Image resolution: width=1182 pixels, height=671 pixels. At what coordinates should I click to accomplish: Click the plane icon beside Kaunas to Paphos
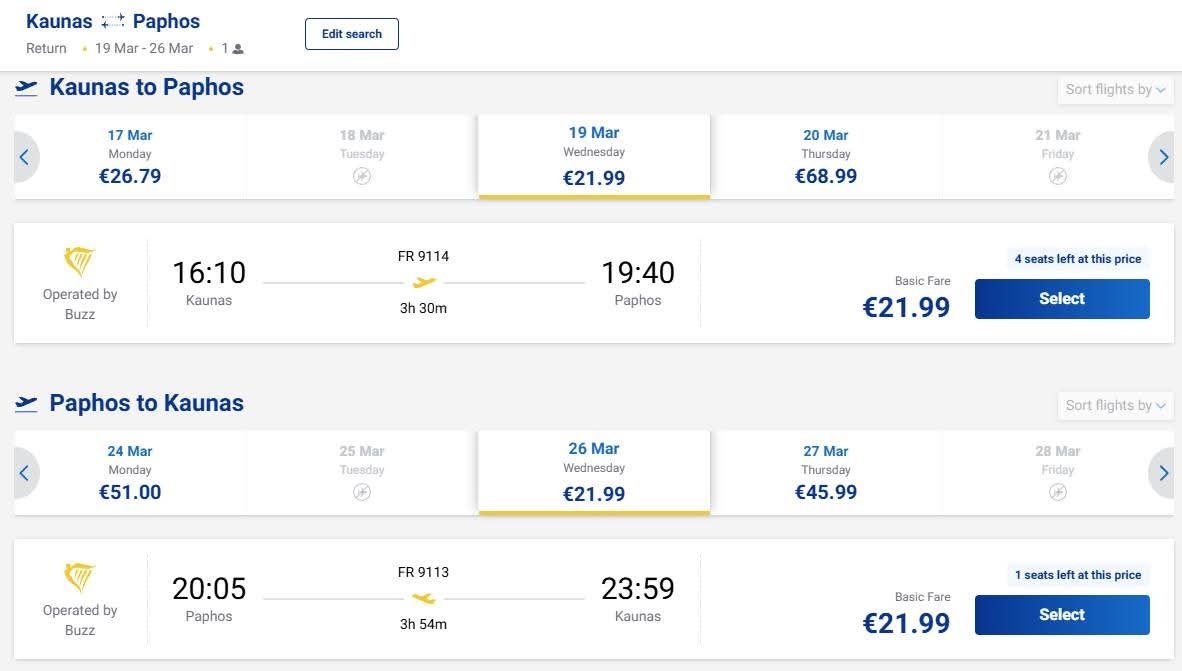pyautogui.click(x=26, y=88)
